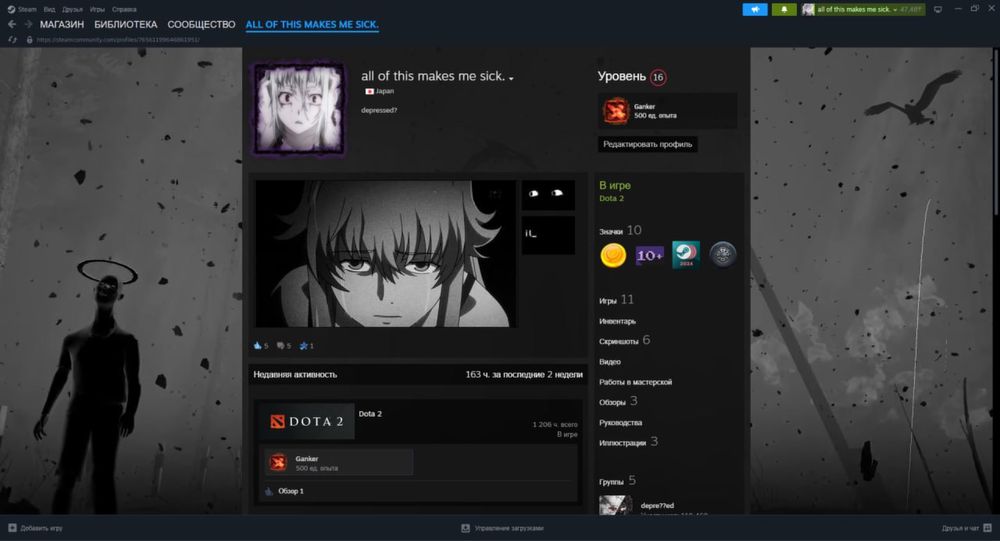
Task: Open Работы в мастерской link
Action: click(635, 382)
